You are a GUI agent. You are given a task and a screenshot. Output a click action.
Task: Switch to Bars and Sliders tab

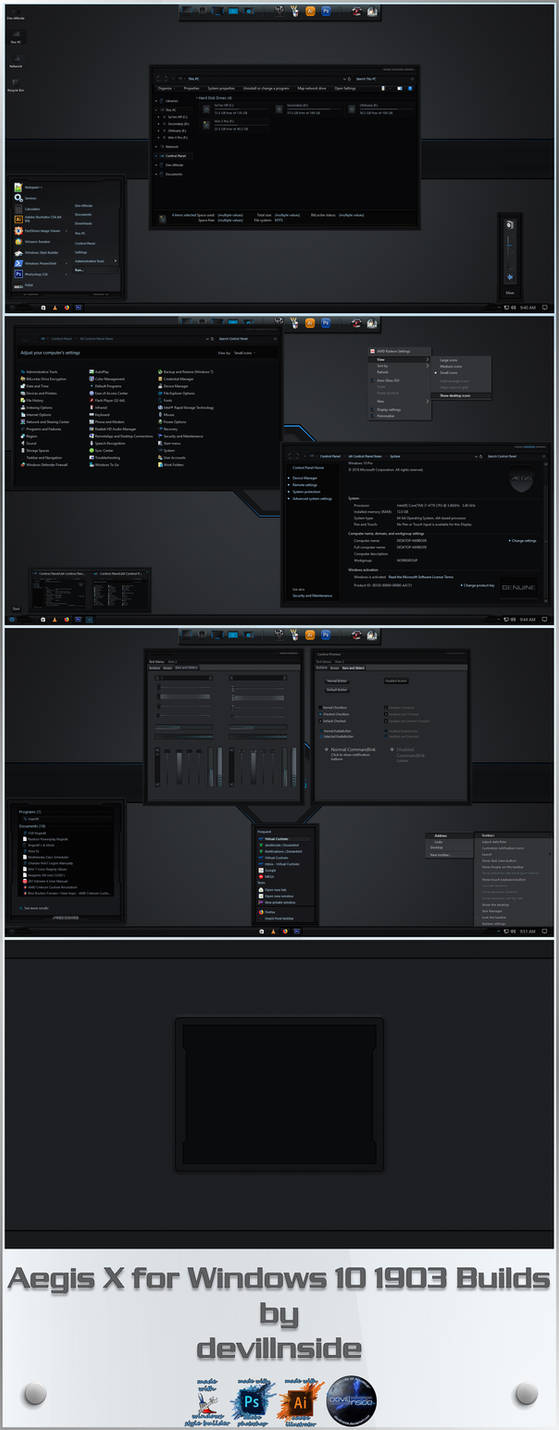[353, 668]
